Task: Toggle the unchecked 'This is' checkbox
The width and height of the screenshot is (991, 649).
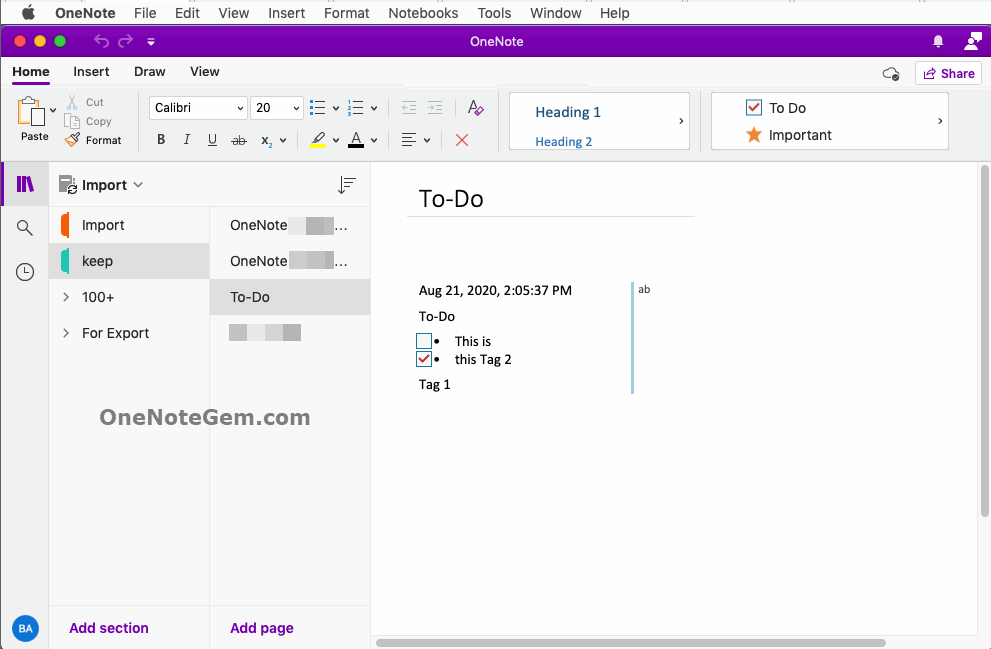Action: [x=424, y=341]
